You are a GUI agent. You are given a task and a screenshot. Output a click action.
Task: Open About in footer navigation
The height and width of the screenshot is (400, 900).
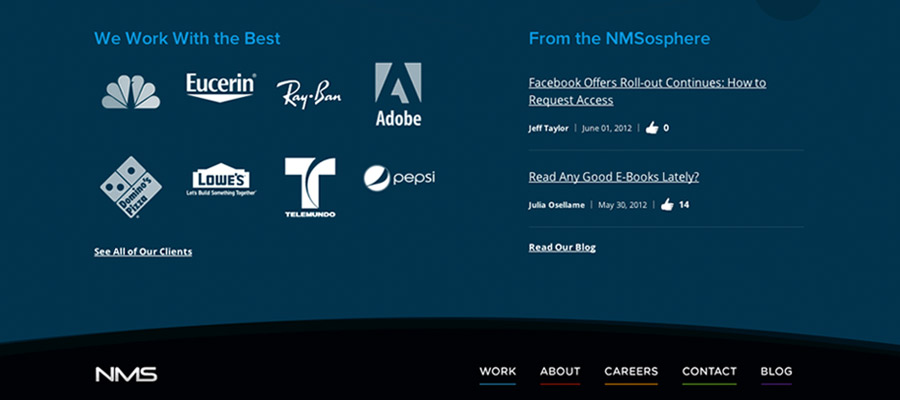(x=560, y=371)
